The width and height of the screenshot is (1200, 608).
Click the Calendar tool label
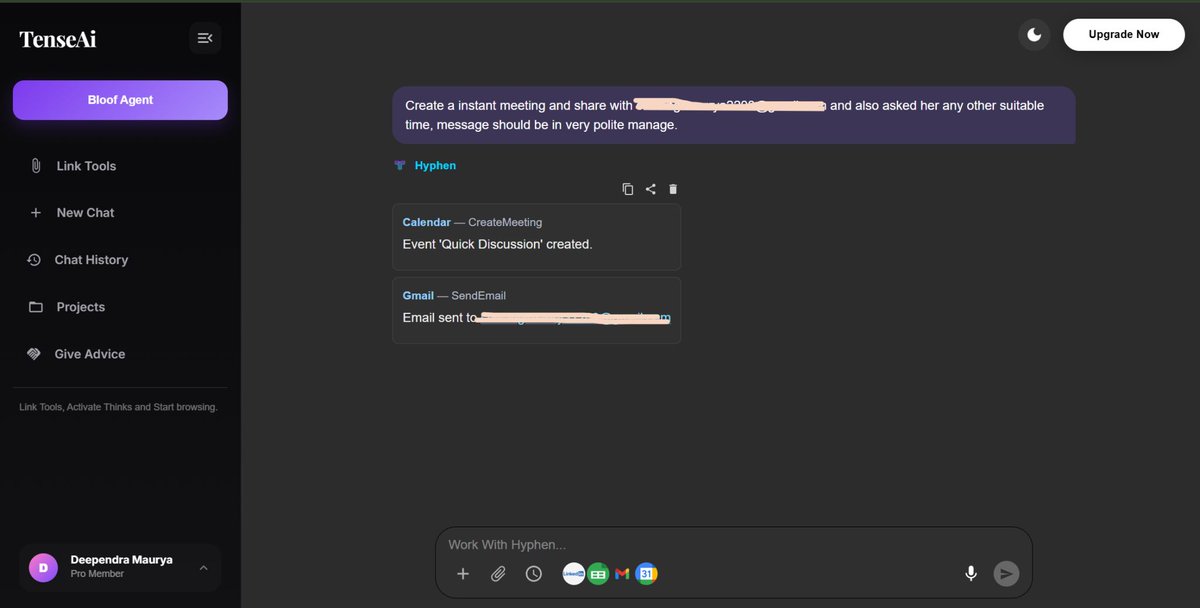point(427,222)
